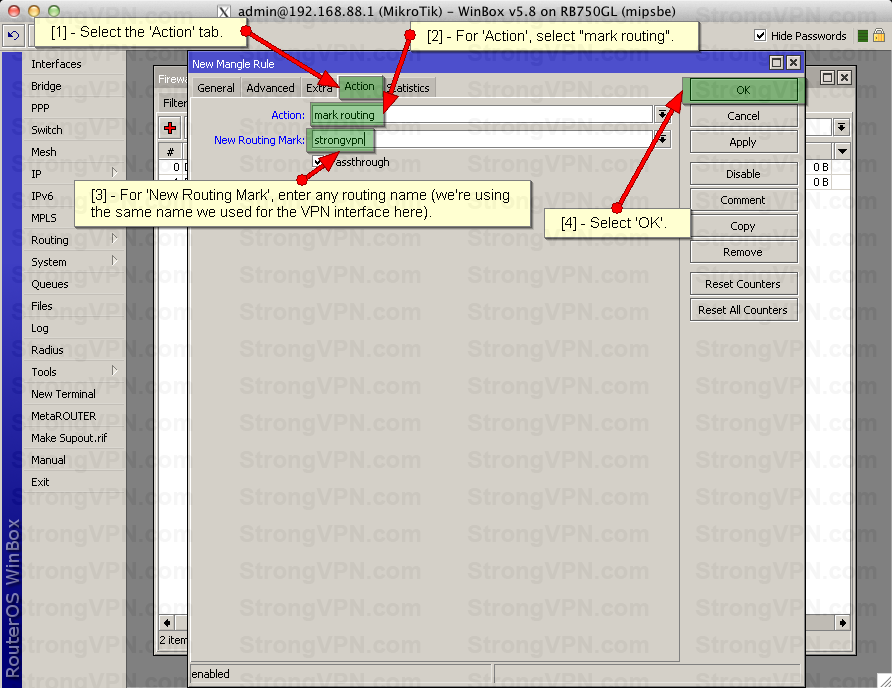Switch to the Advanced tab
Screen dimensions: 892x688
[270, 88]
